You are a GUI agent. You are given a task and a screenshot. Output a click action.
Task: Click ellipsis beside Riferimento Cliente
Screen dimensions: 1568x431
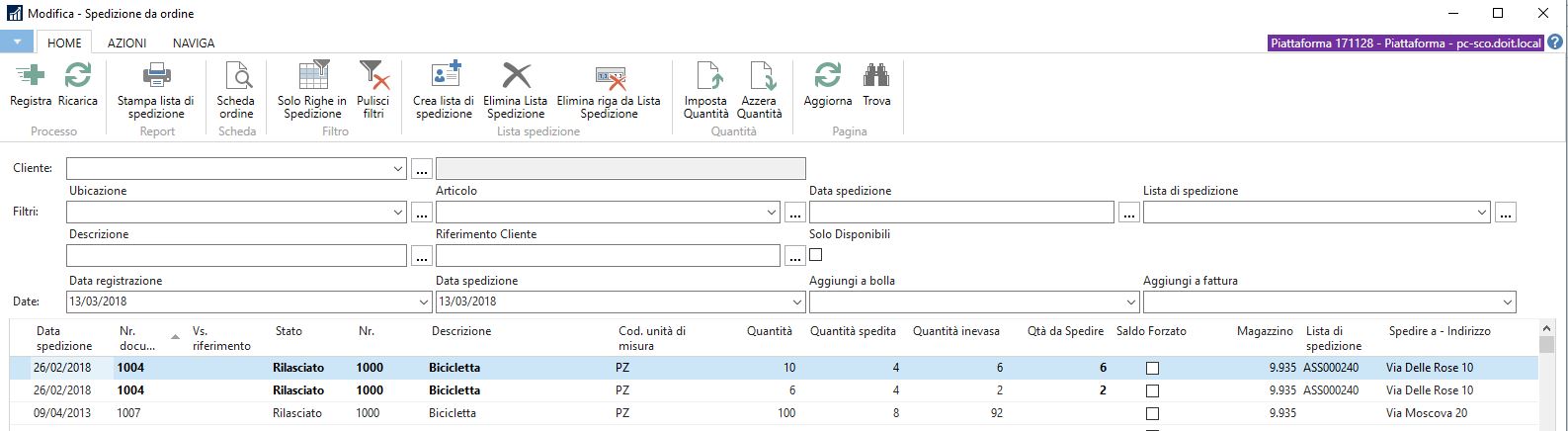pos(795,256)
